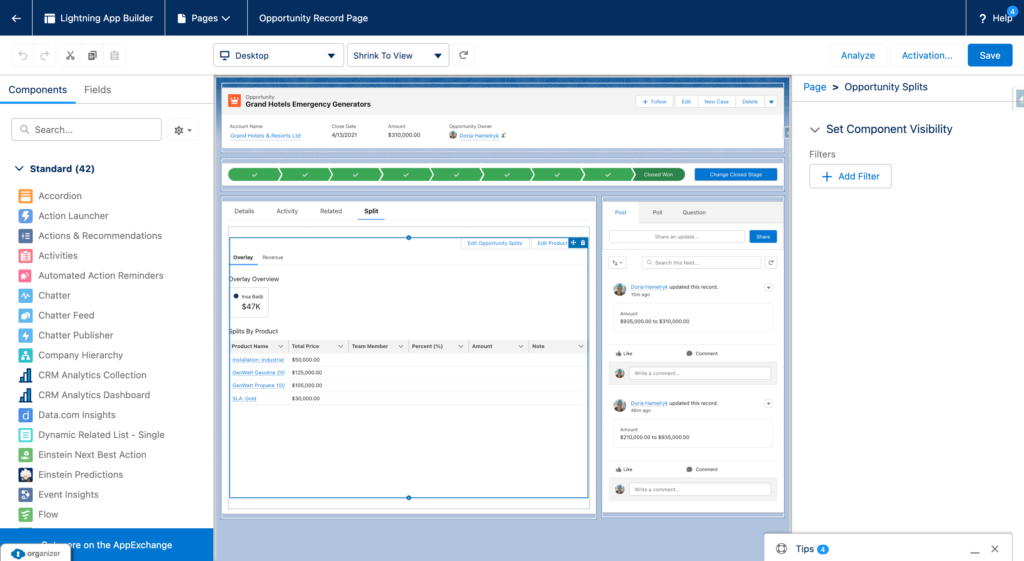Screen dimensions: 1024x561
Task: Click the Save button
Action: click(989, 56)
